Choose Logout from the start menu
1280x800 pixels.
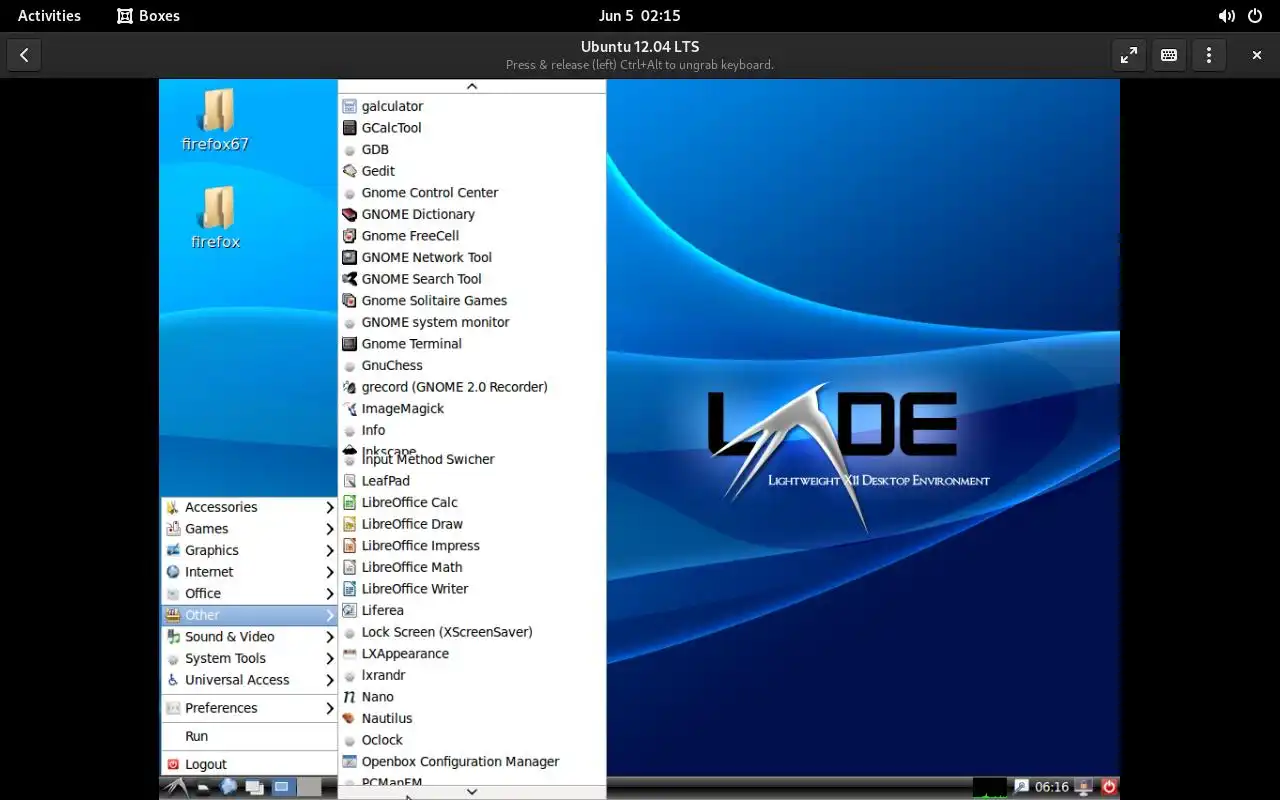click(249, 764)
